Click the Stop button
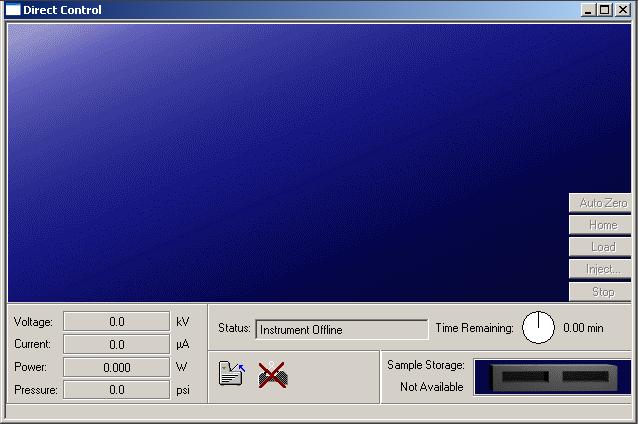Image resolution: width=638 pixels, height=424 pixels. tap(600, 292)
